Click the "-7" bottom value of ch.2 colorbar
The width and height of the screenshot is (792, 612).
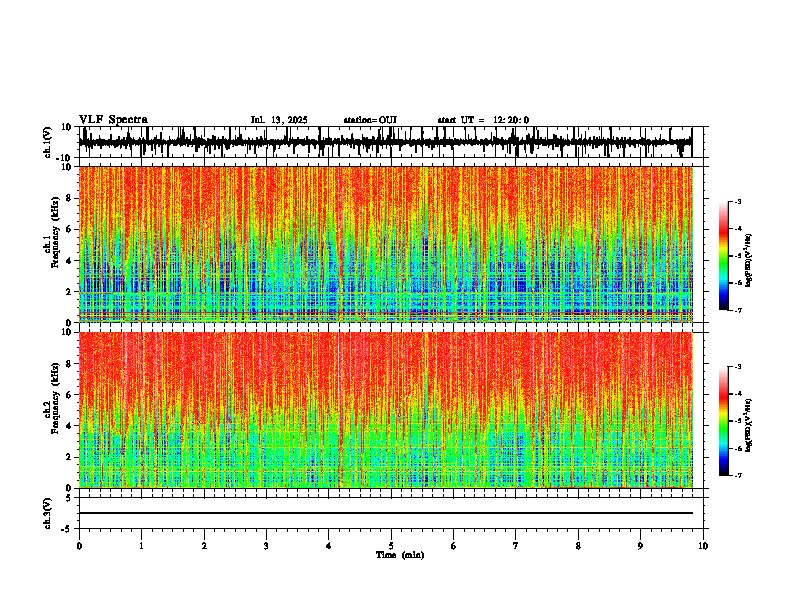click(x=737, y=476)
